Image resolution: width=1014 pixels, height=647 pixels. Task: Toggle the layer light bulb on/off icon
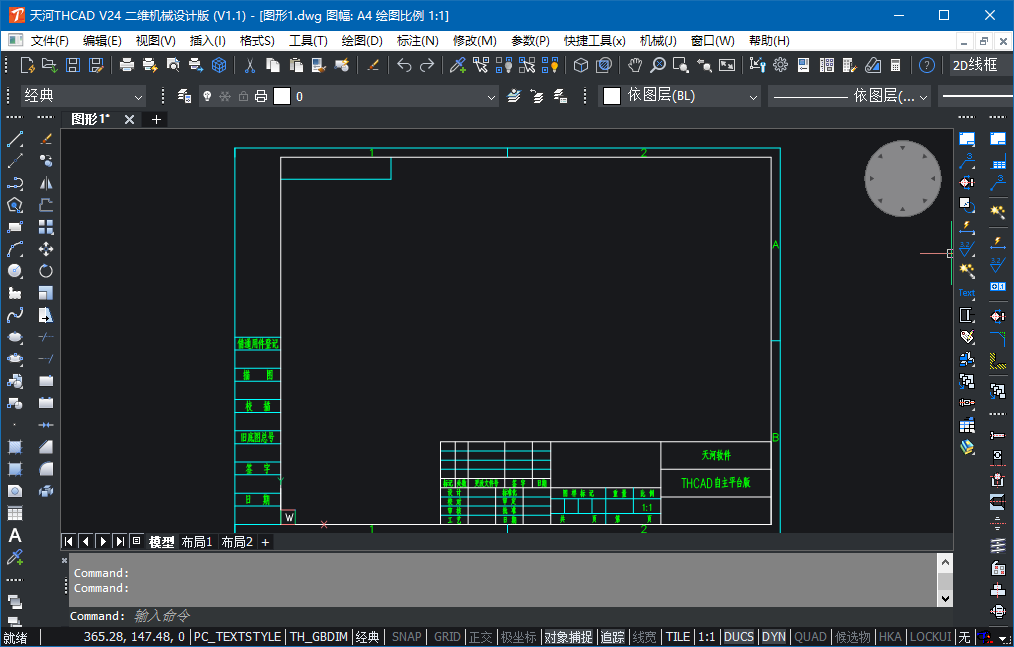pos(207,96)
